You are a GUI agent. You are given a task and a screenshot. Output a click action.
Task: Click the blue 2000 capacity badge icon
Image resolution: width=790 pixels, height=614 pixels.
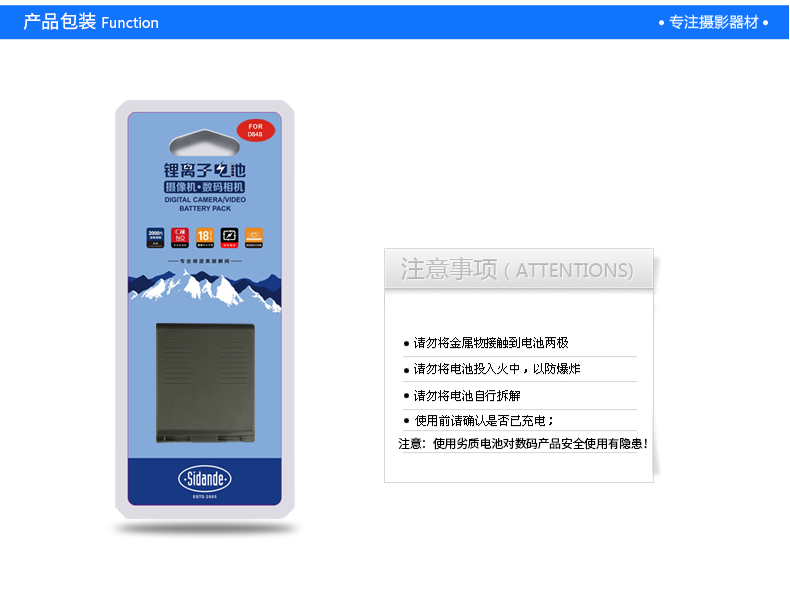155,238
